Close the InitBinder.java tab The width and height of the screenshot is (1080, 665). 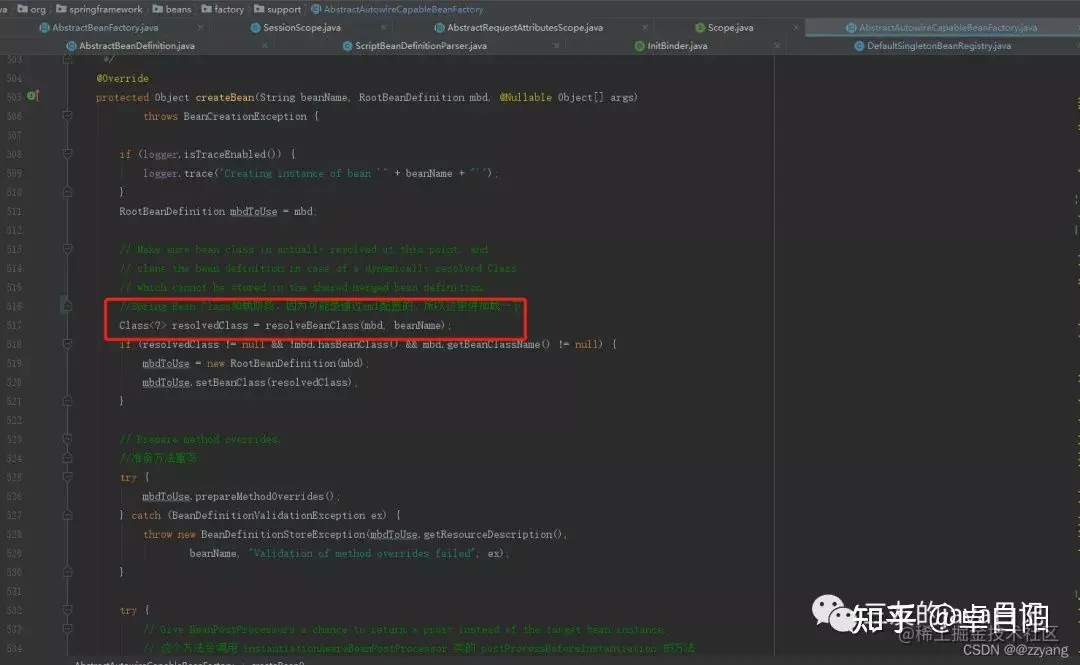coord(777,46)
